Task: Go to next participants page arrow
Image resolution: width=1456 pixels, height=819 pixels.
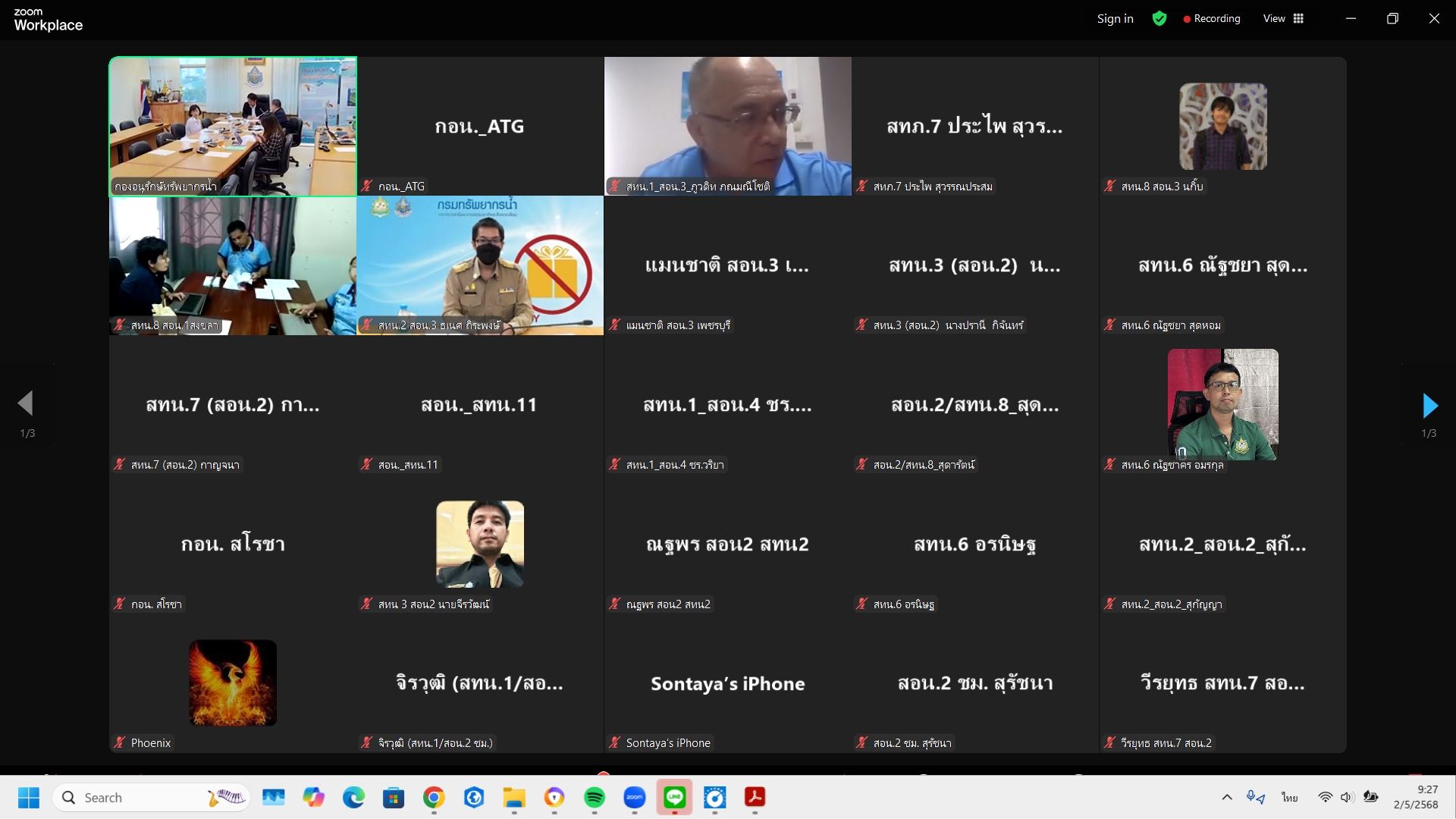Action: [1429, 406]
